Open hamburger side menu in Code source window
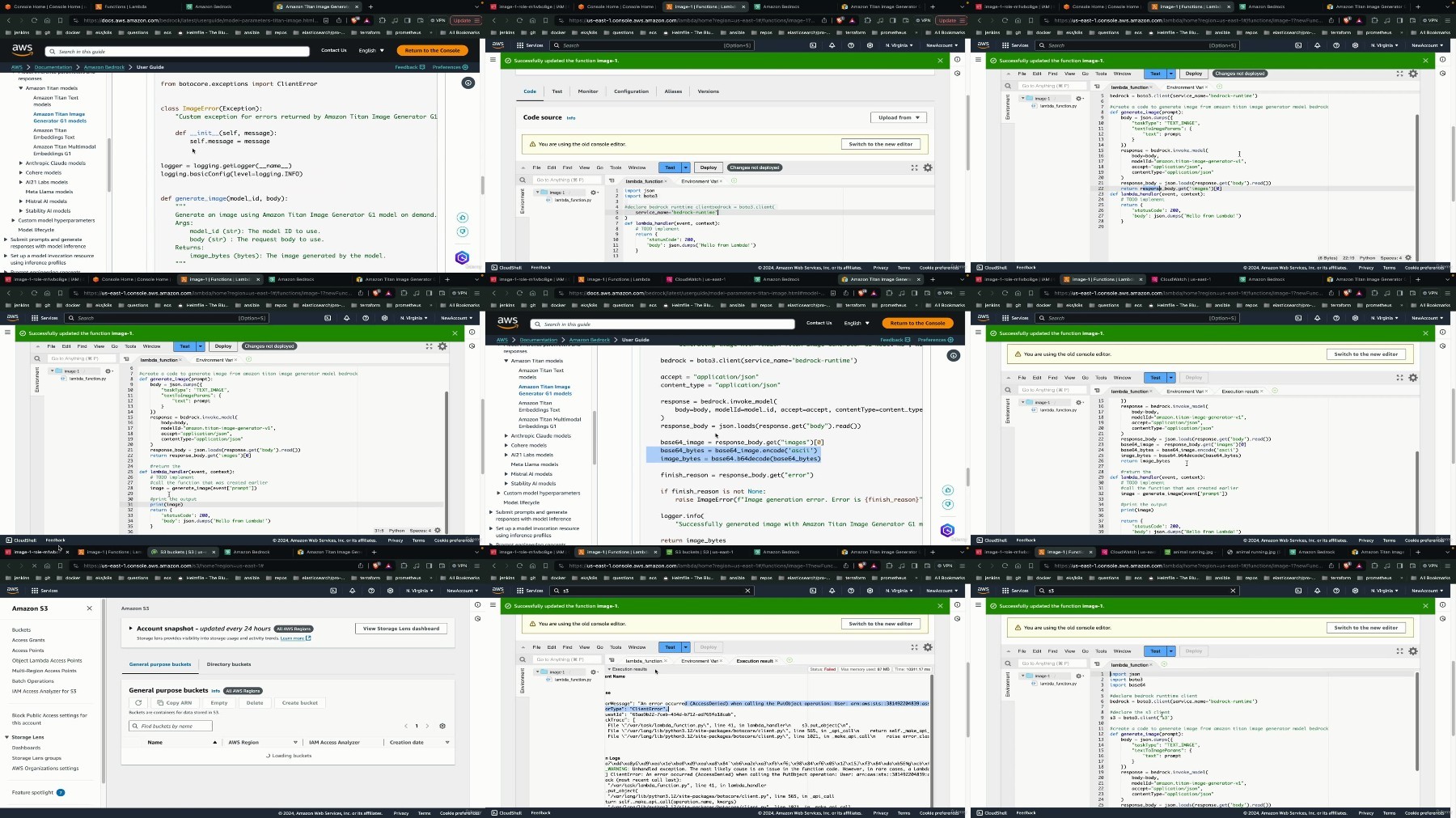The height and width of the screenshot is (818, 1456). (x=493, y=59)
